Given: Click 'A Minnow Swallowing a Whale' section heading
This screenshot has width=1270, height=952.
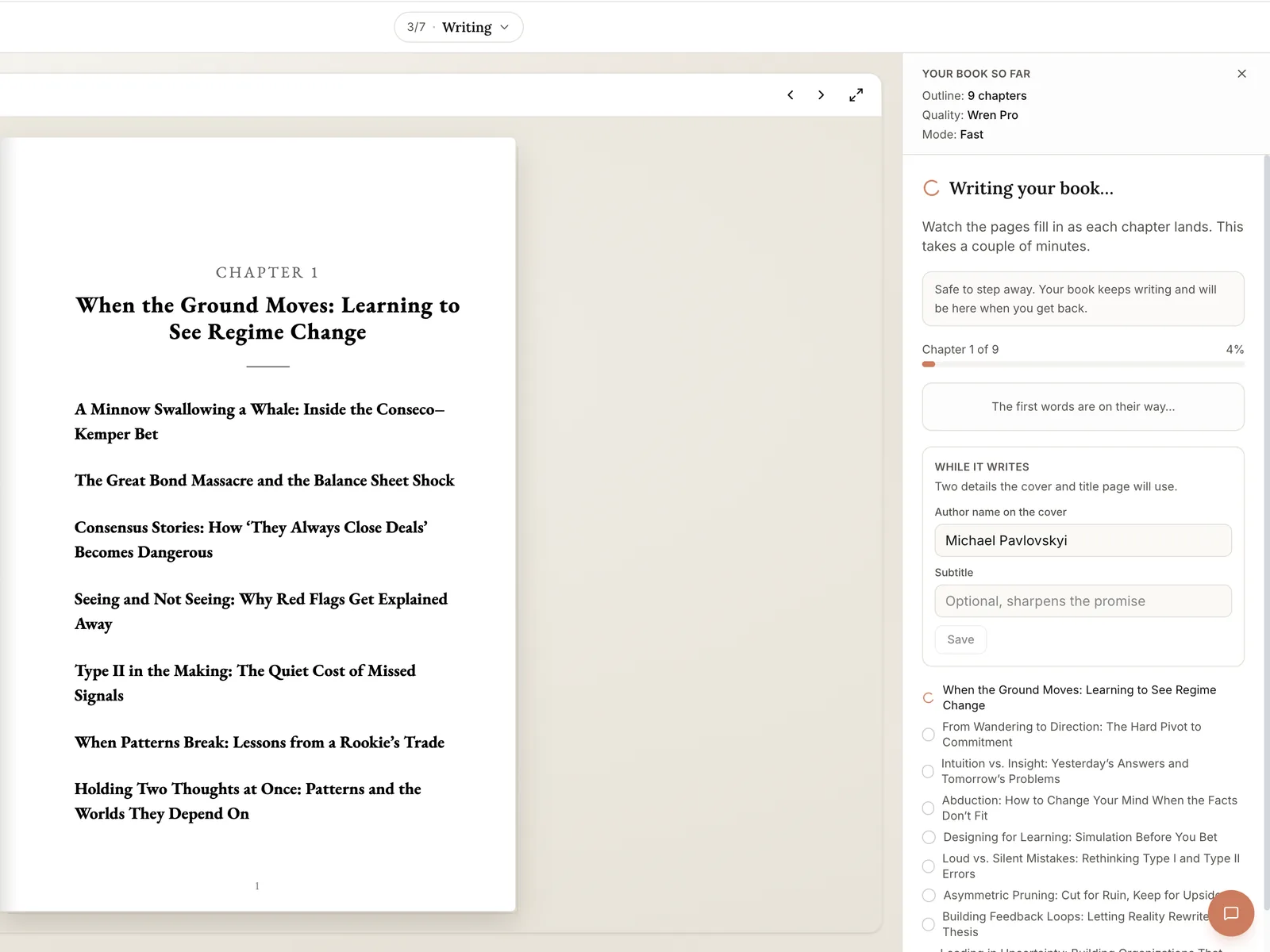Looking at the screenshot, I should coord(260,421).
